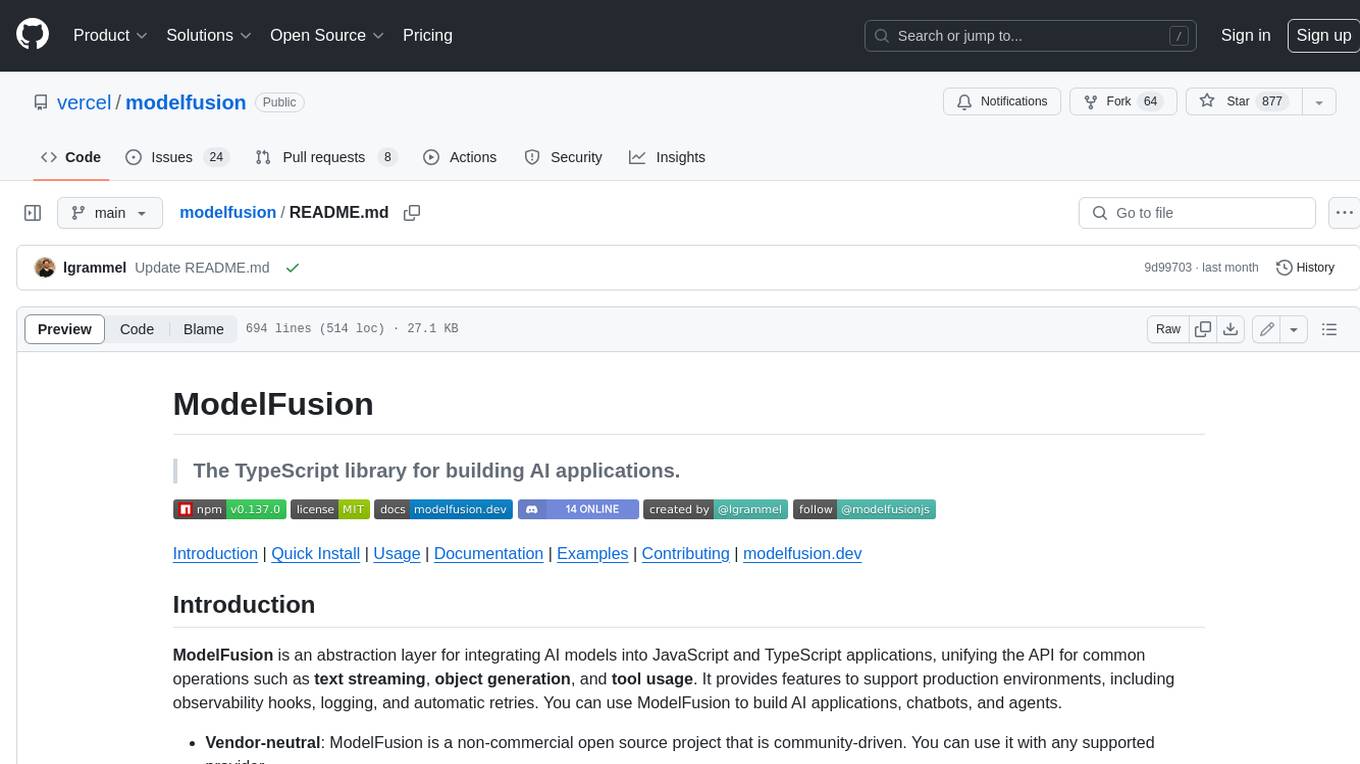
Task: Open the Issues tab
Action: pos(177,157)
